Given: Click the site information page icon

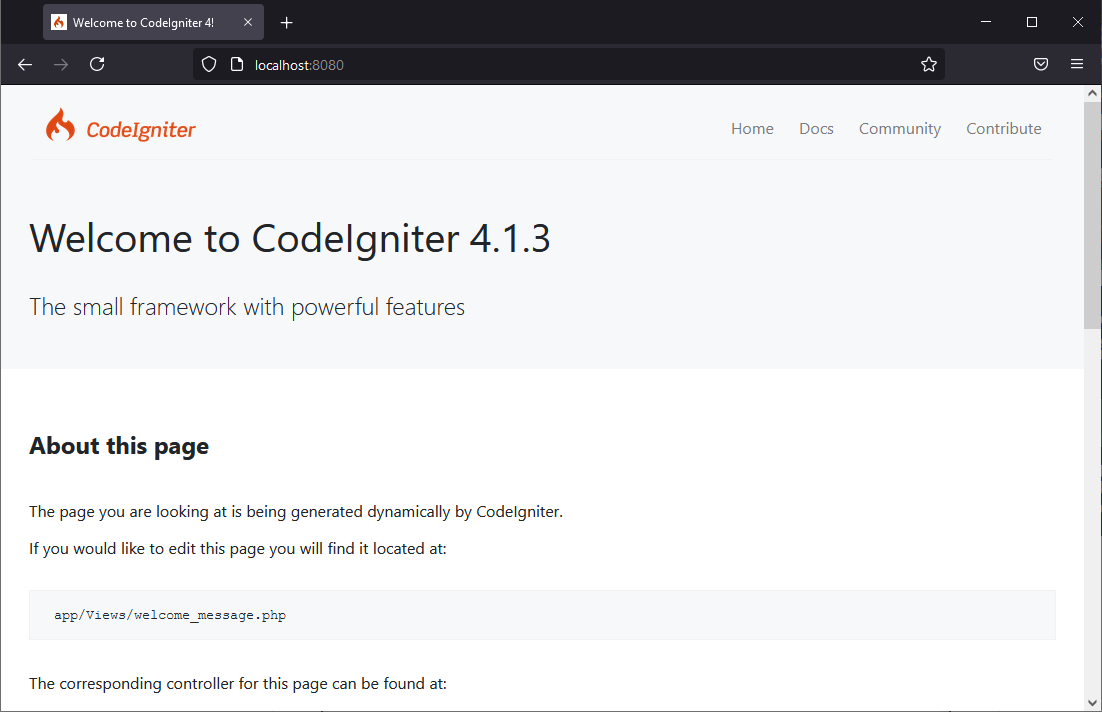Looking at the screenshot, I should click(x=237, y=65).
